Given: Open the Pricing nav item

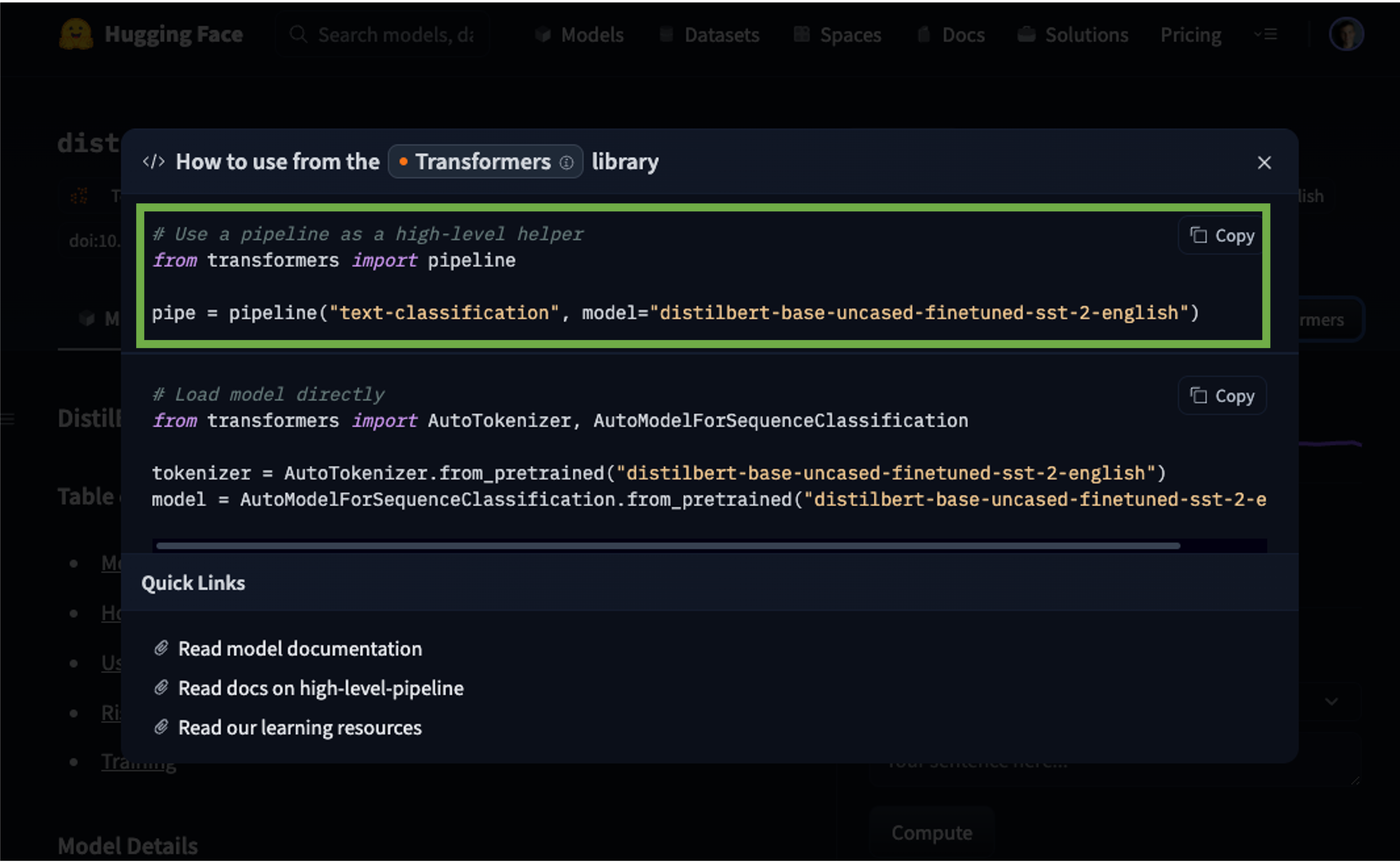Looking at the screenshot, I should [x=1190, y=35].
